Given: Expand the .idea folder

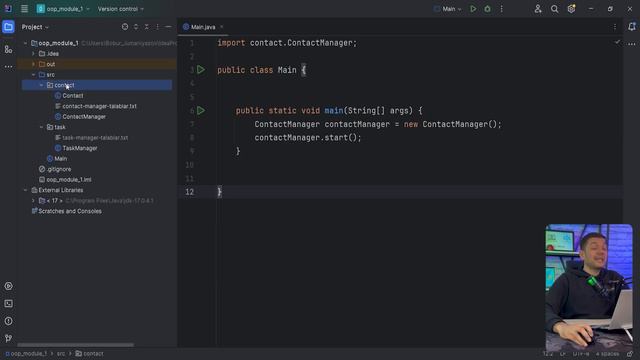Looking at the screenshot, I should coord(33,54).
